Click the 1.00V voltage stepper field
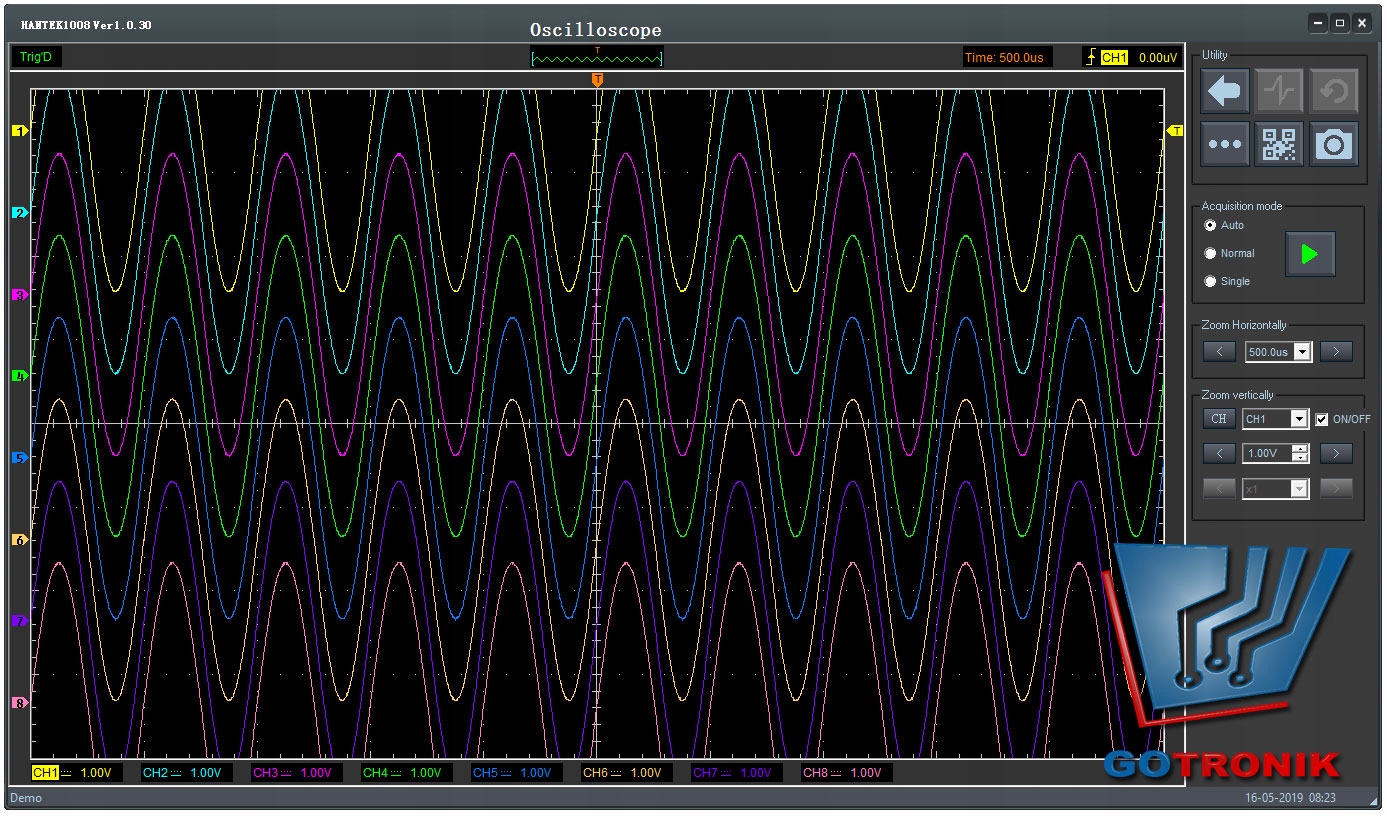Image resolution: width=1387 pixels, height=816 pixels. [x=1276, y=454]
